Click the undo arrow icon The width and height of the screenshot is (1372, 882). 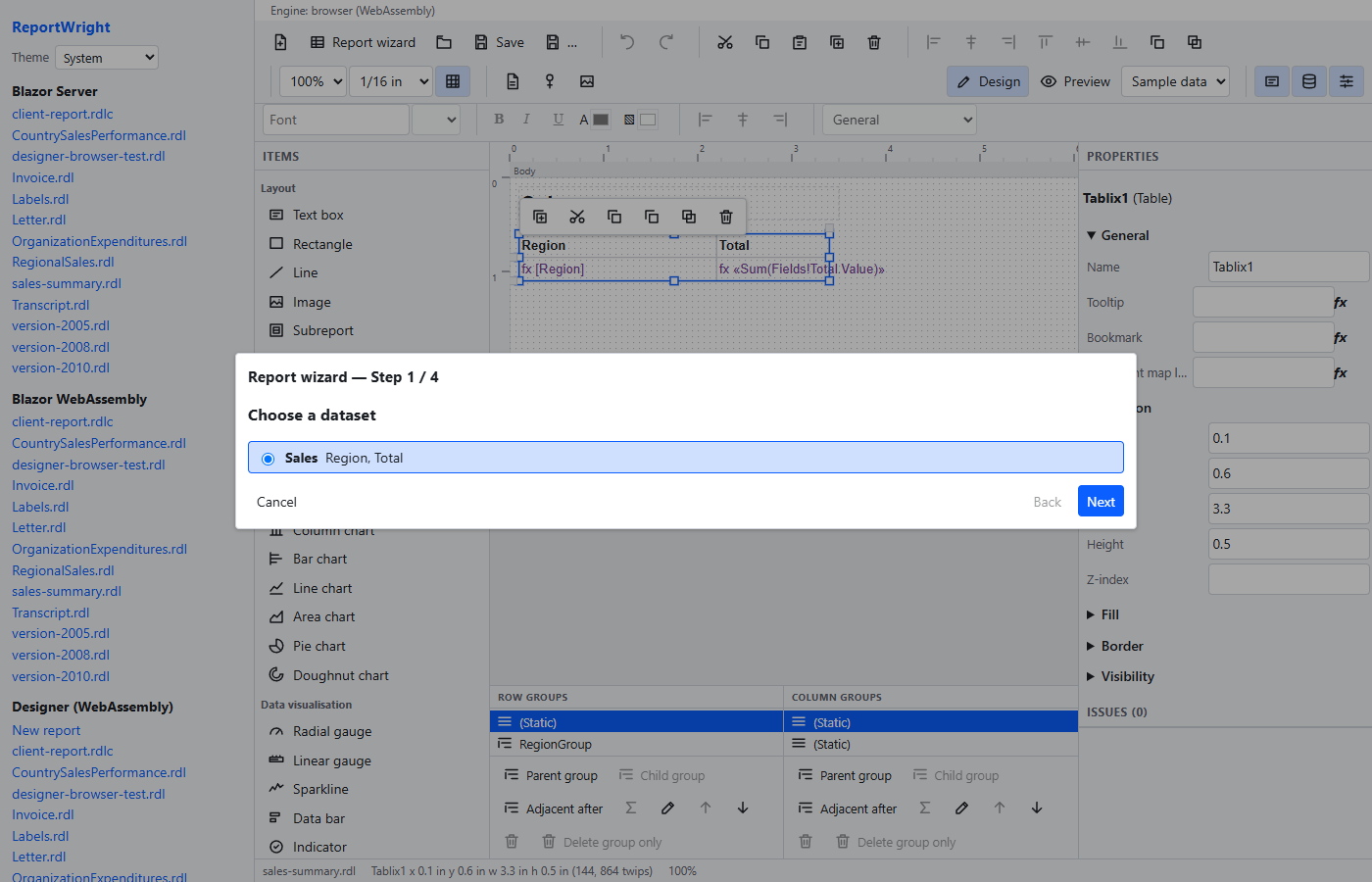627,42
